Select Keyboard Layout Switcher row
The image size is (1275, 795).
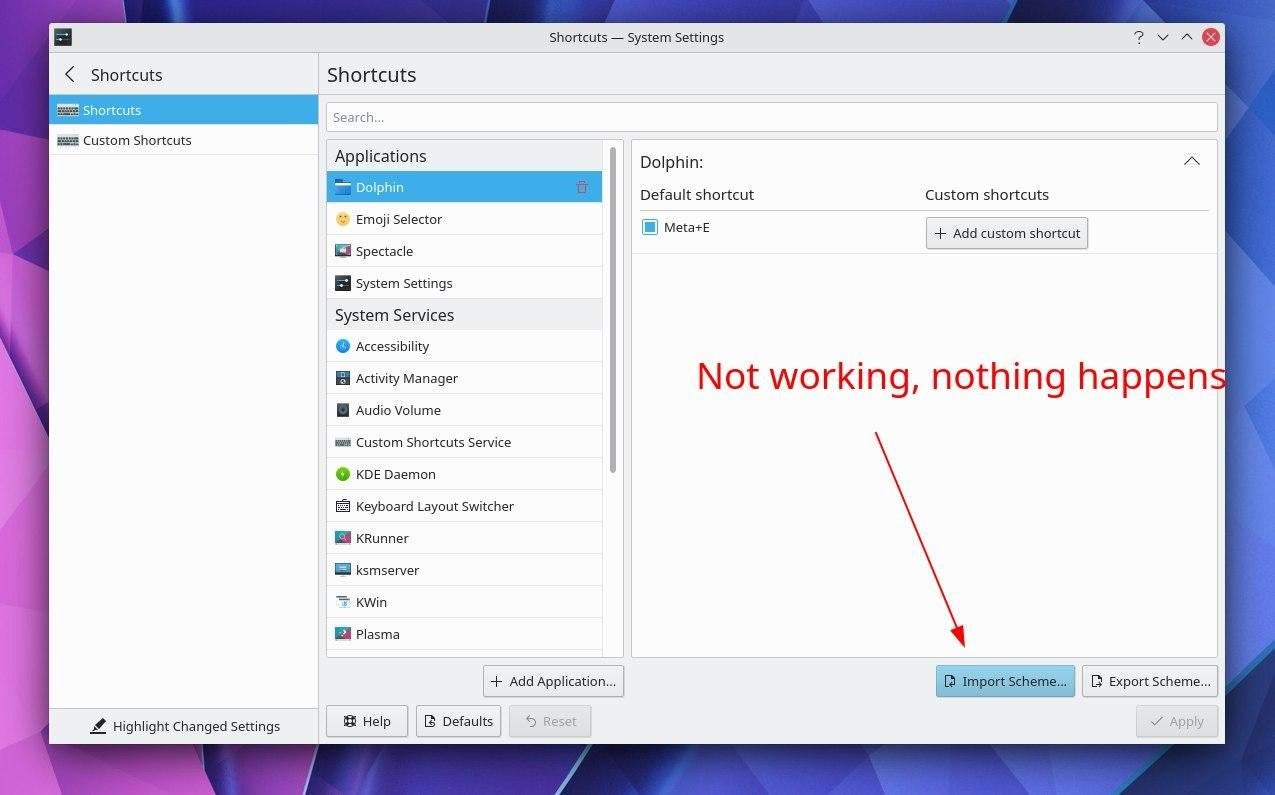(464, 506)
